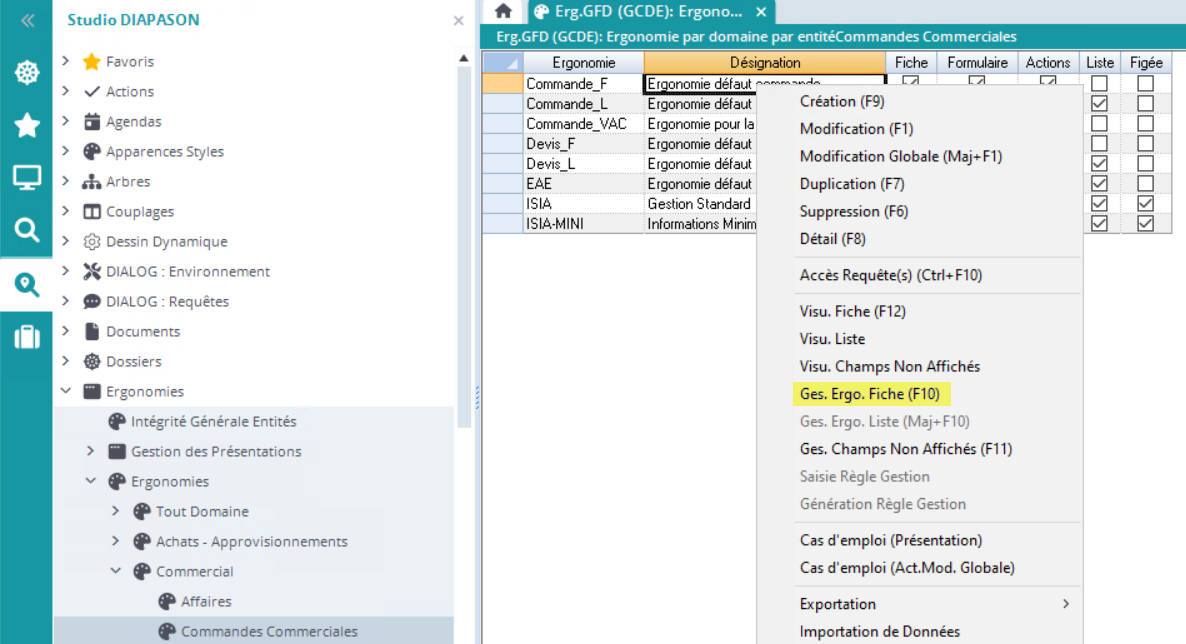Select Duplication (F7) from context menu
This screenshot has width=1186, height=644.
point(851,184)
